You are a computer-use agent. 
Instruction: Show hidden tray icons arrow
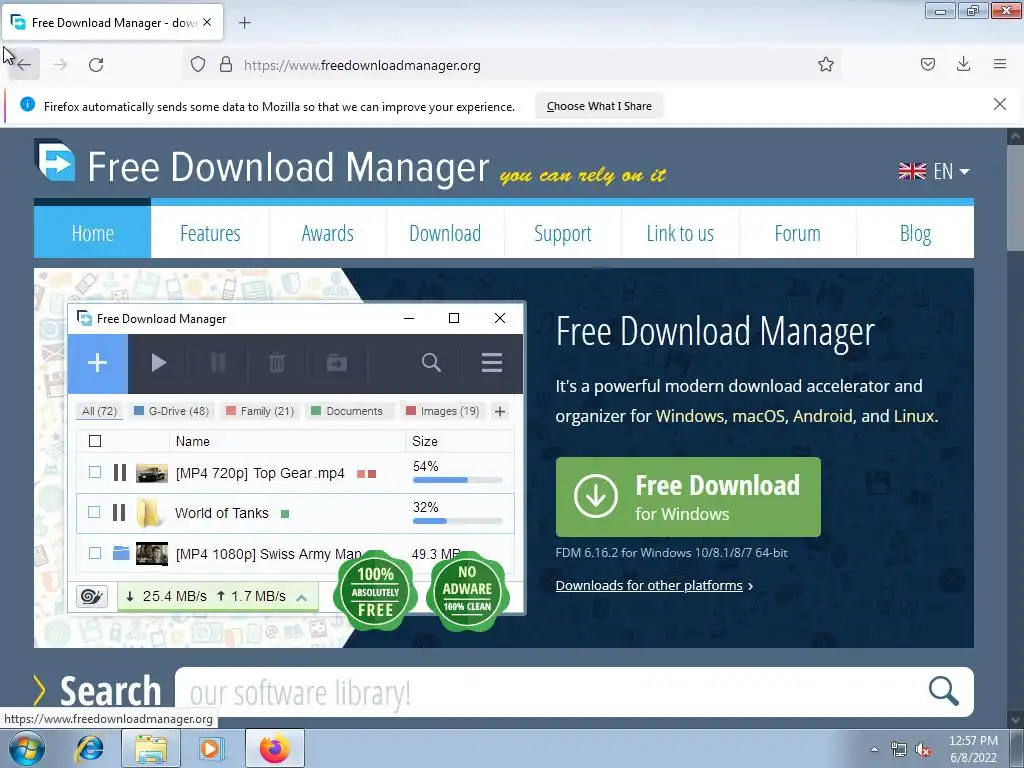[x=874, y=749]
